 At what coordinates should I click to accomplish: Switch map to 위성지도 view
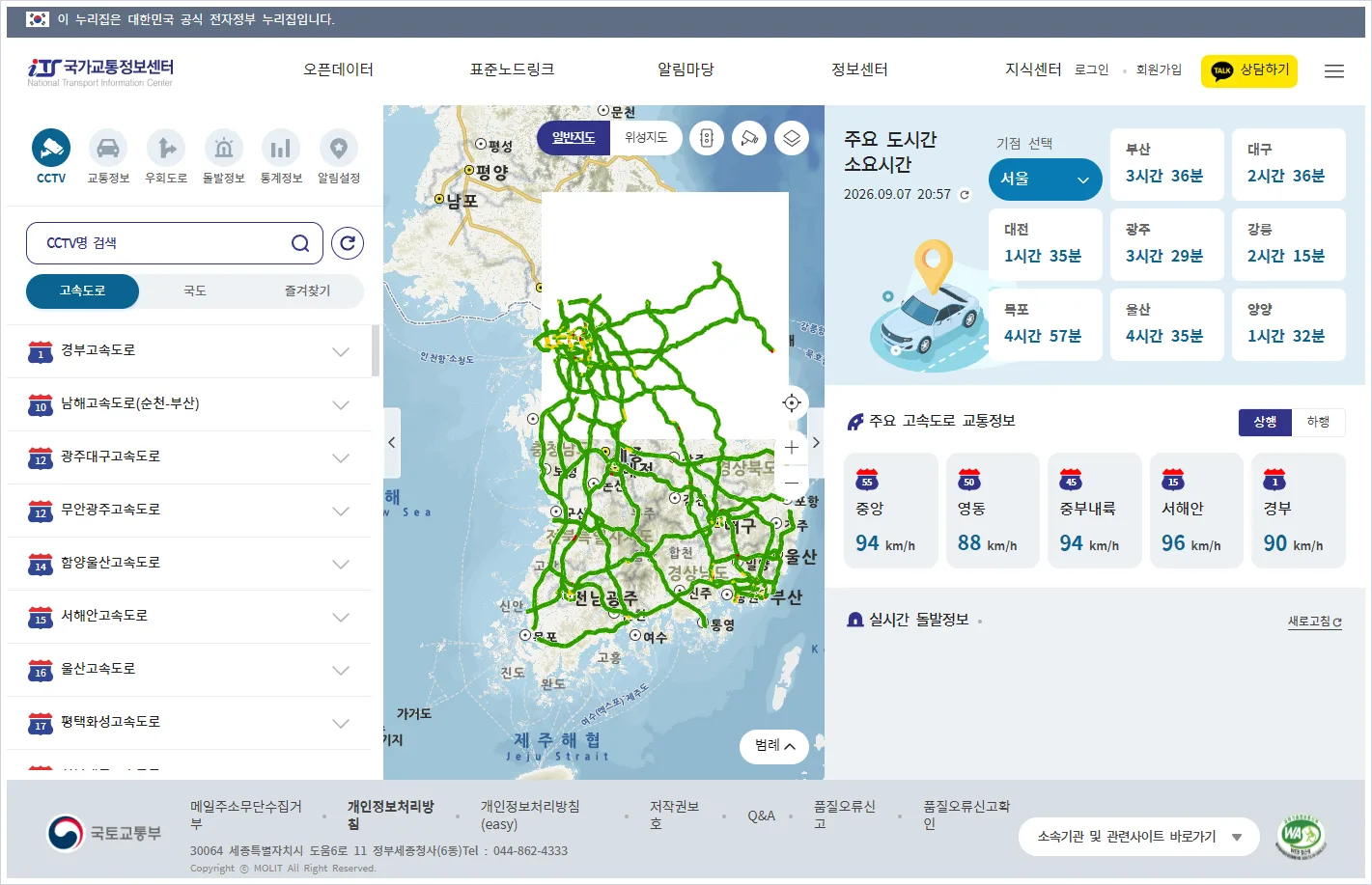(x=646, y=138)
